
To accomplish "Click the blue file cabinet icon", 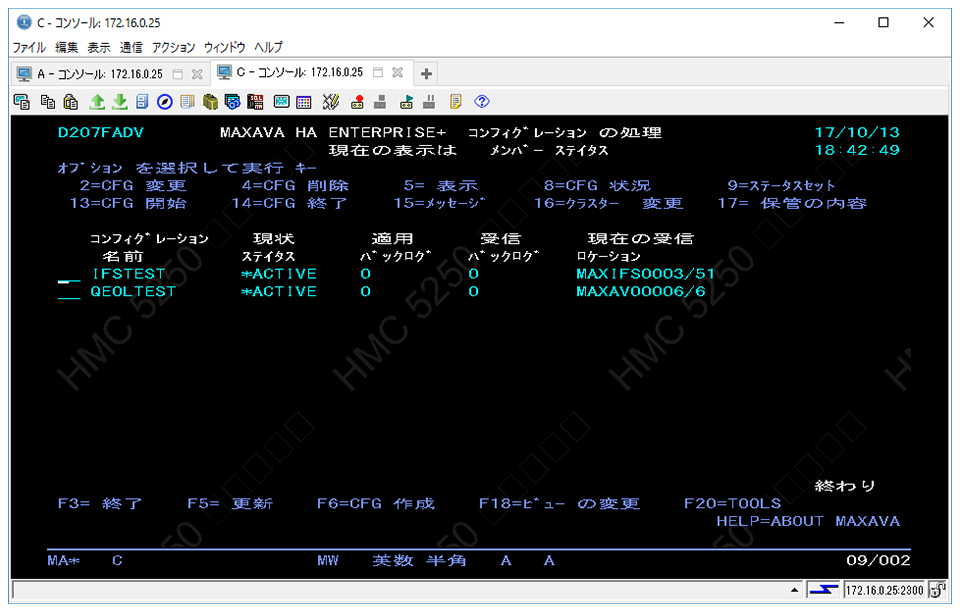I will (x=142, y=102).
